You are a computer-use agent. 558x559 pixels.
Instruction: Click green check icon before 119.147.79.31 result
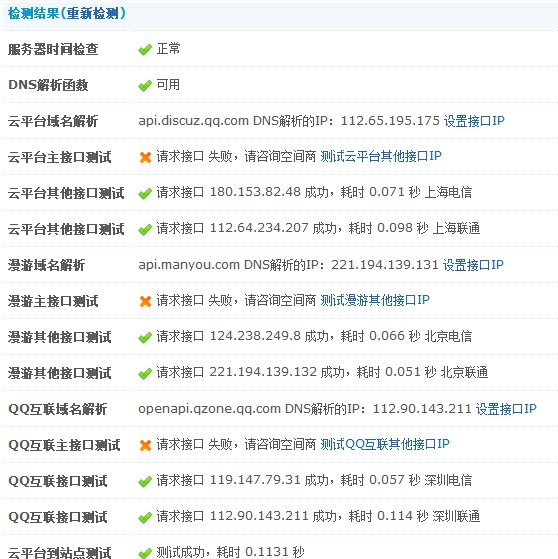tap(145, 481)
